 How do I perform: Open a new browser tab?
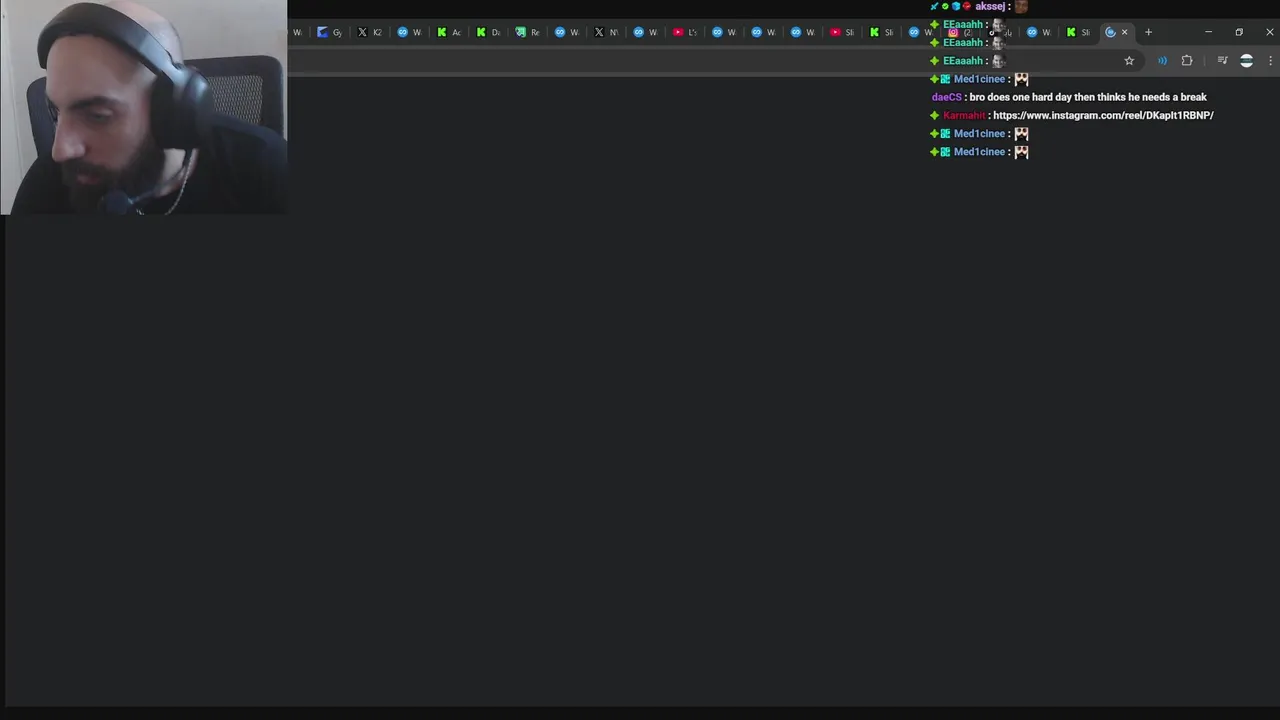click(1148, 32)
